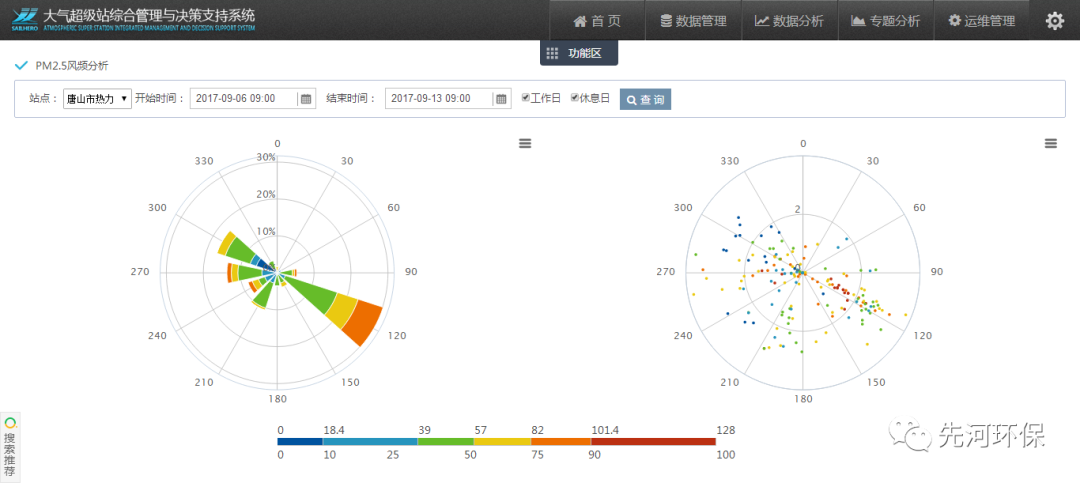Open the wind rose chart hamburger menu
Viewport: 1080px width, 483px height.
click(525, 144)
